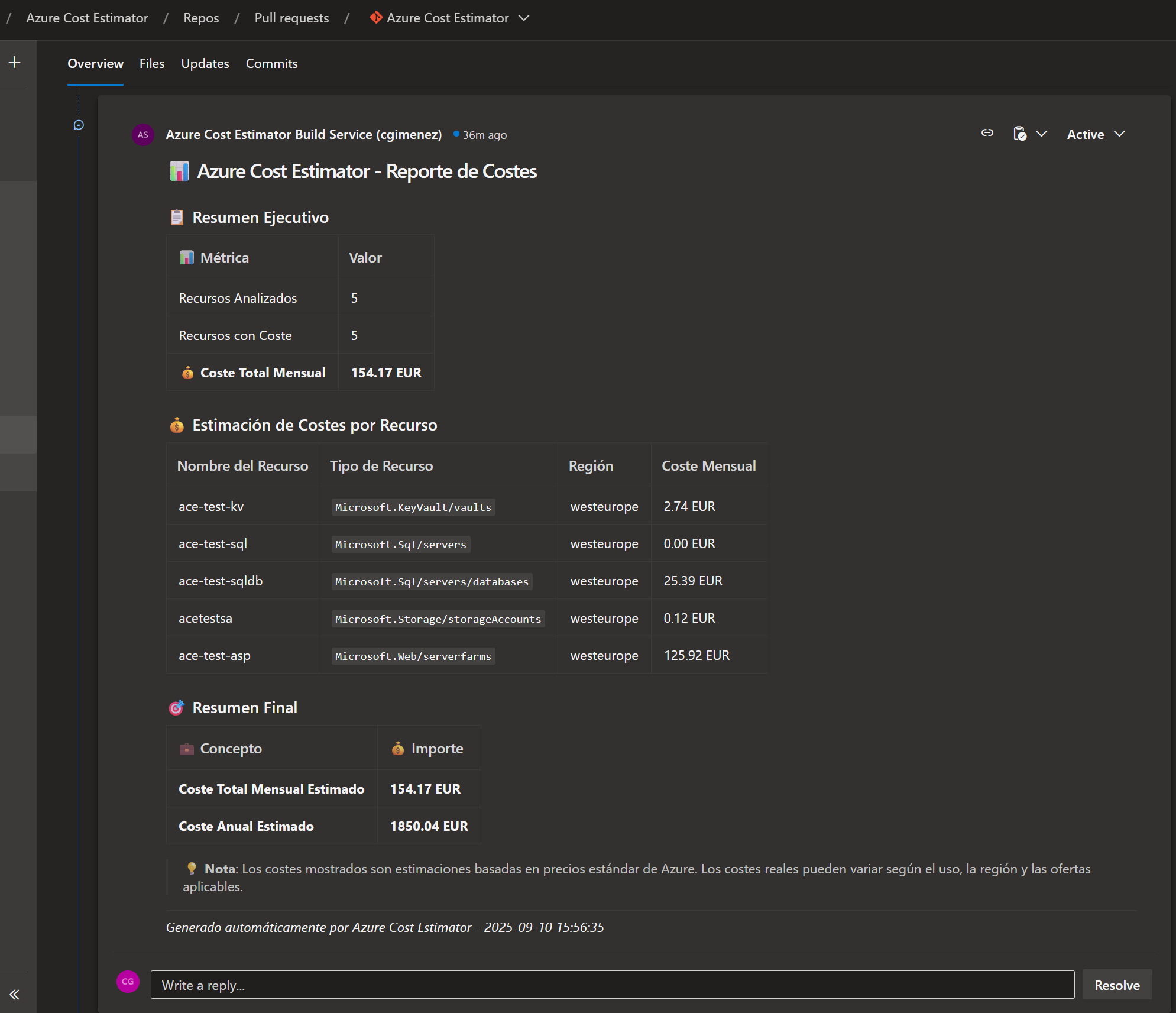Click the Coste Mensual column header
This screenshot has width=1176, height=1013.
(x=708, y=466)
